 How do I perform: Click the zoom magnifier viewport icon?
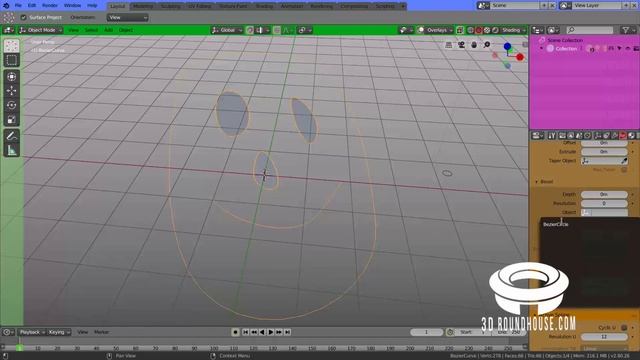pos(487,44)
